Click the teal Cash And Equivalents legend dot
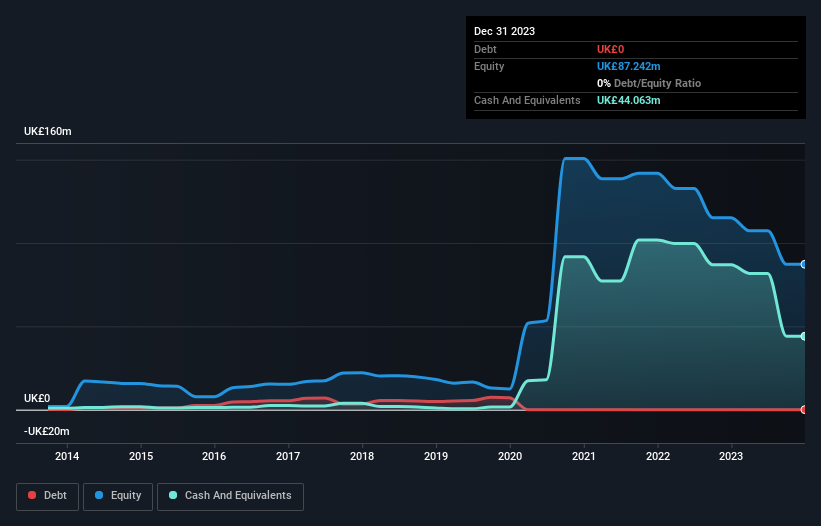 [173, 495]
